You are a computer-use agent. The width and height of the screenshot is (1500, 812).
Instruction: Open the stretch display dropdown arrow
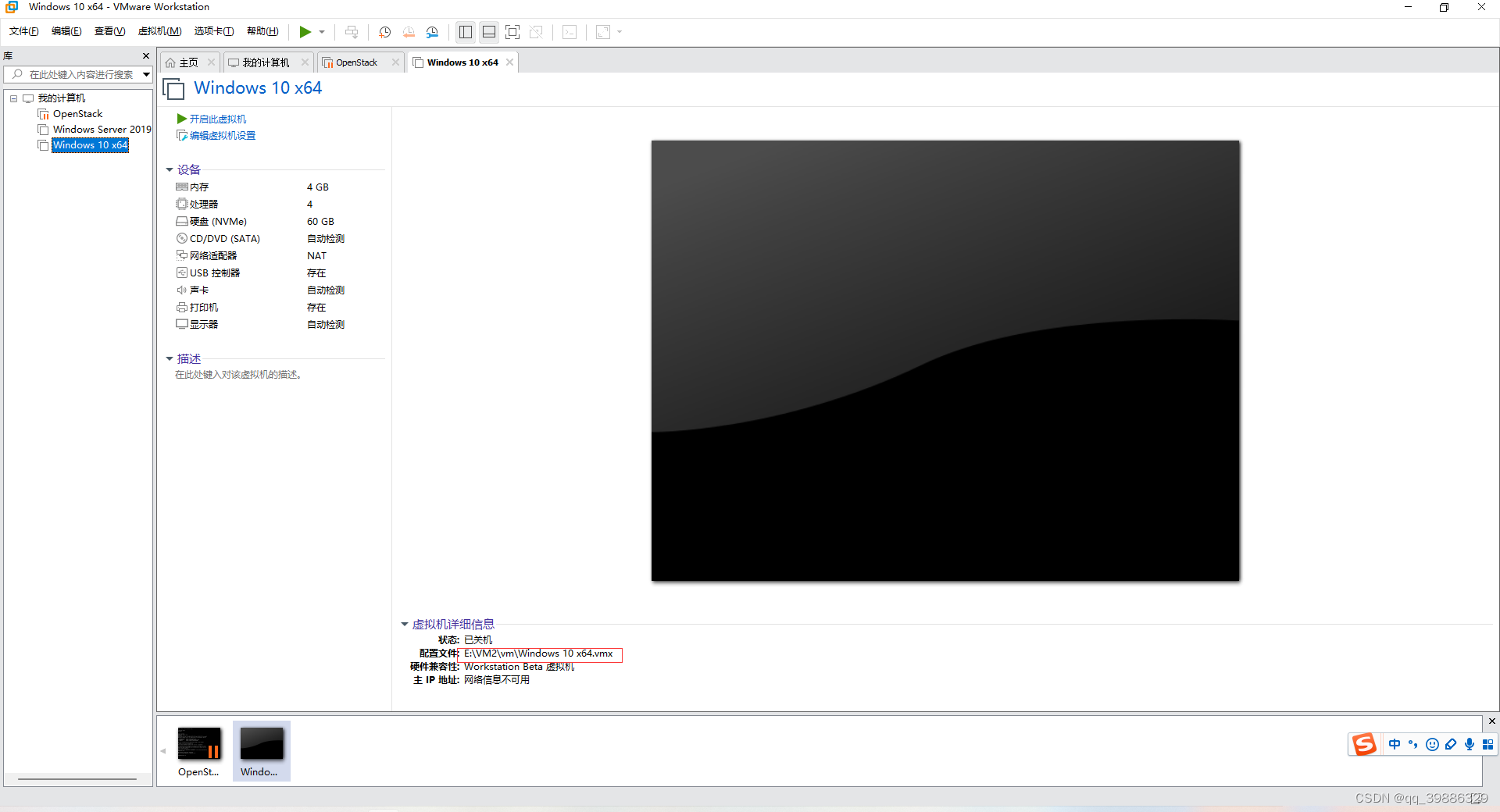620,32
